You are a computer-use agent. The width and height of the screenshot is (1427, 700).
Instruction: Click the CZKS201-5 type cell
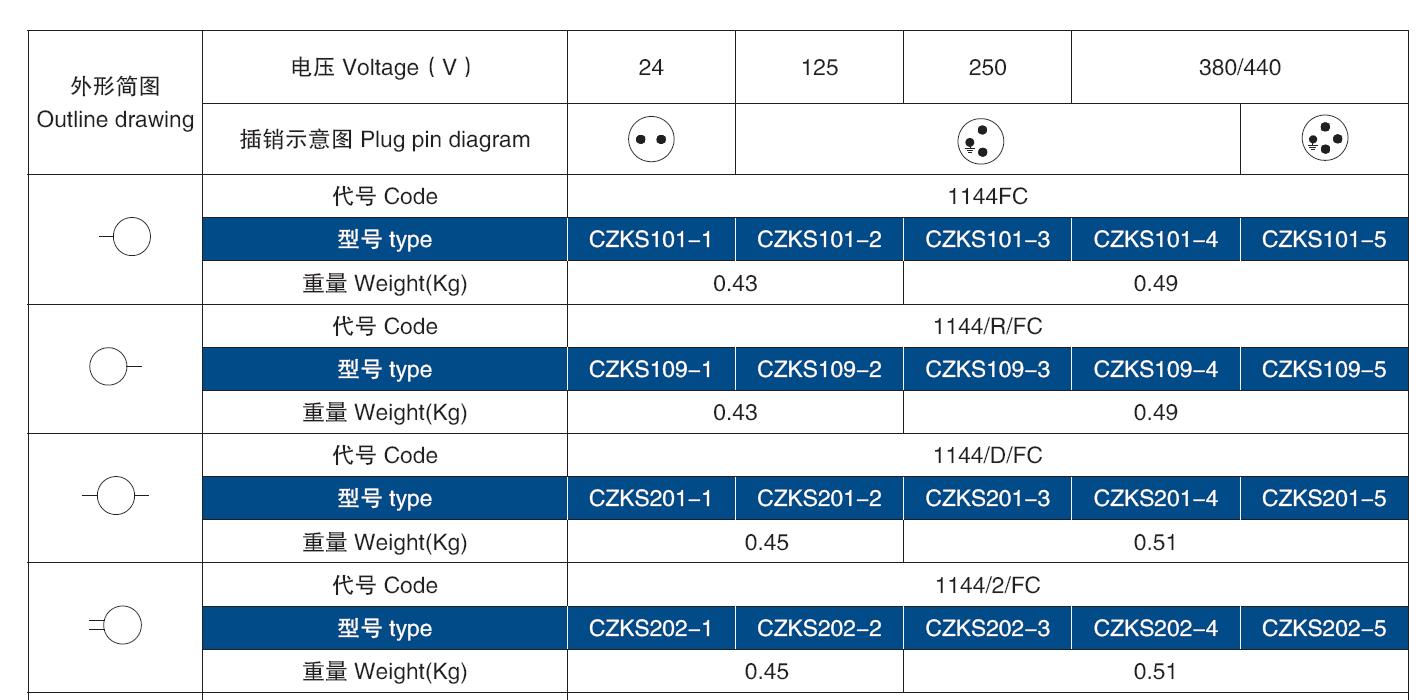[x=1324, y=499]
